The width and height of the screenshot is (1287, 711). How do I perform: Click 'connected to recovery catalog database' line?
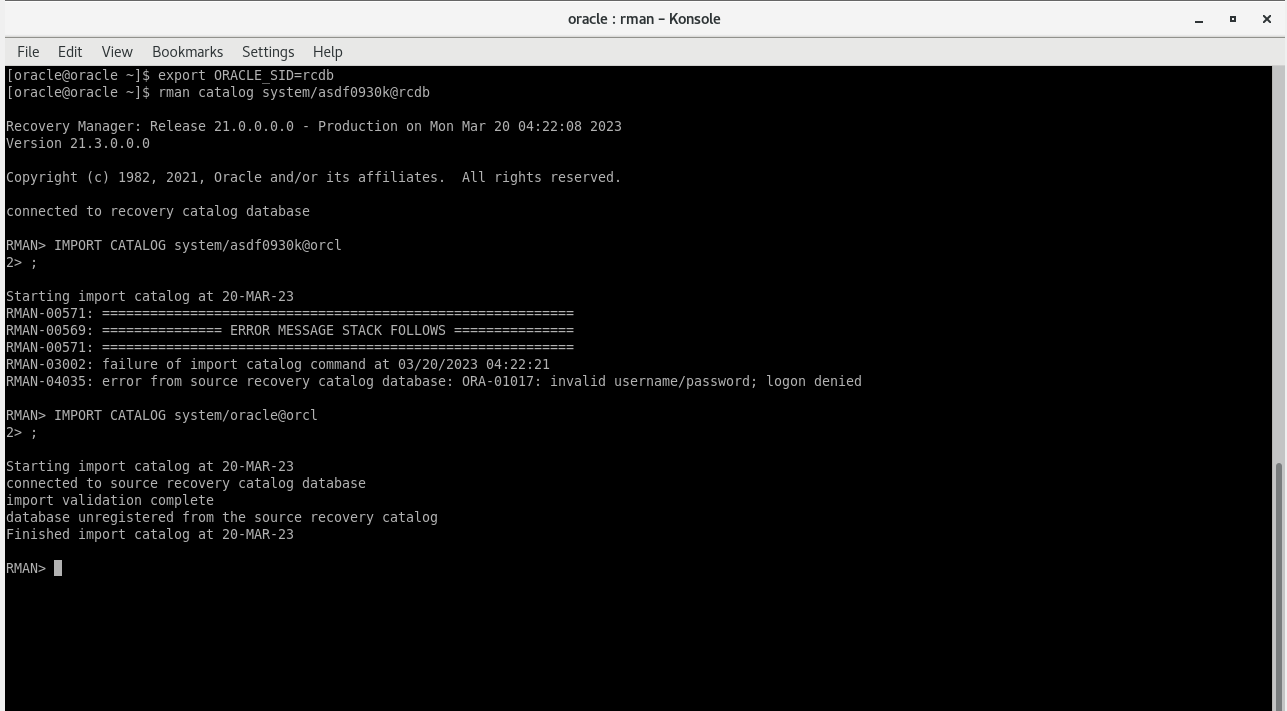click(158, 211)
